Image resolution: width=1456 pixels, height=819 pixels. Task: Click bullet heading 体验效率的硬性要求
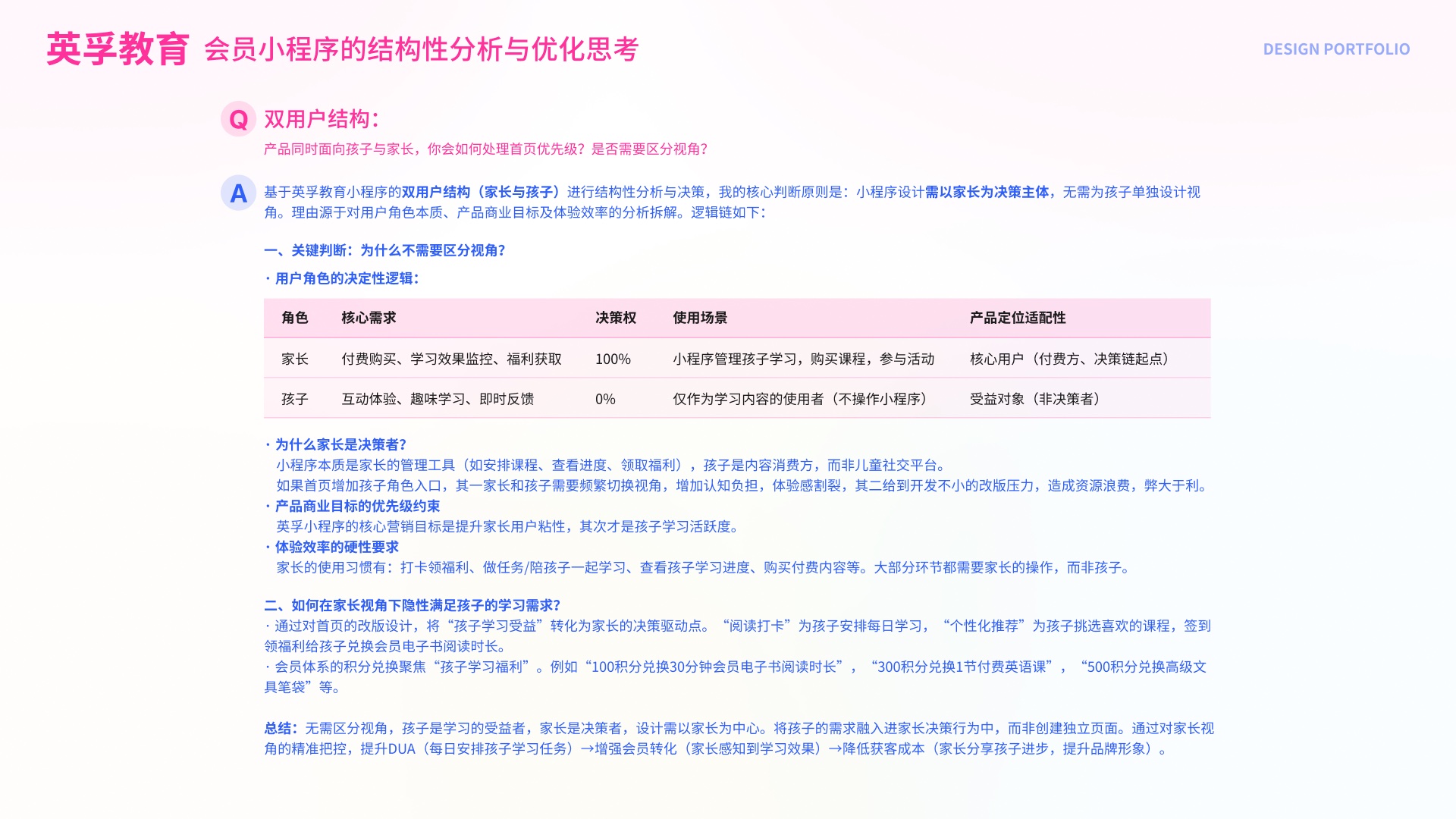click(x=331, y=547)
